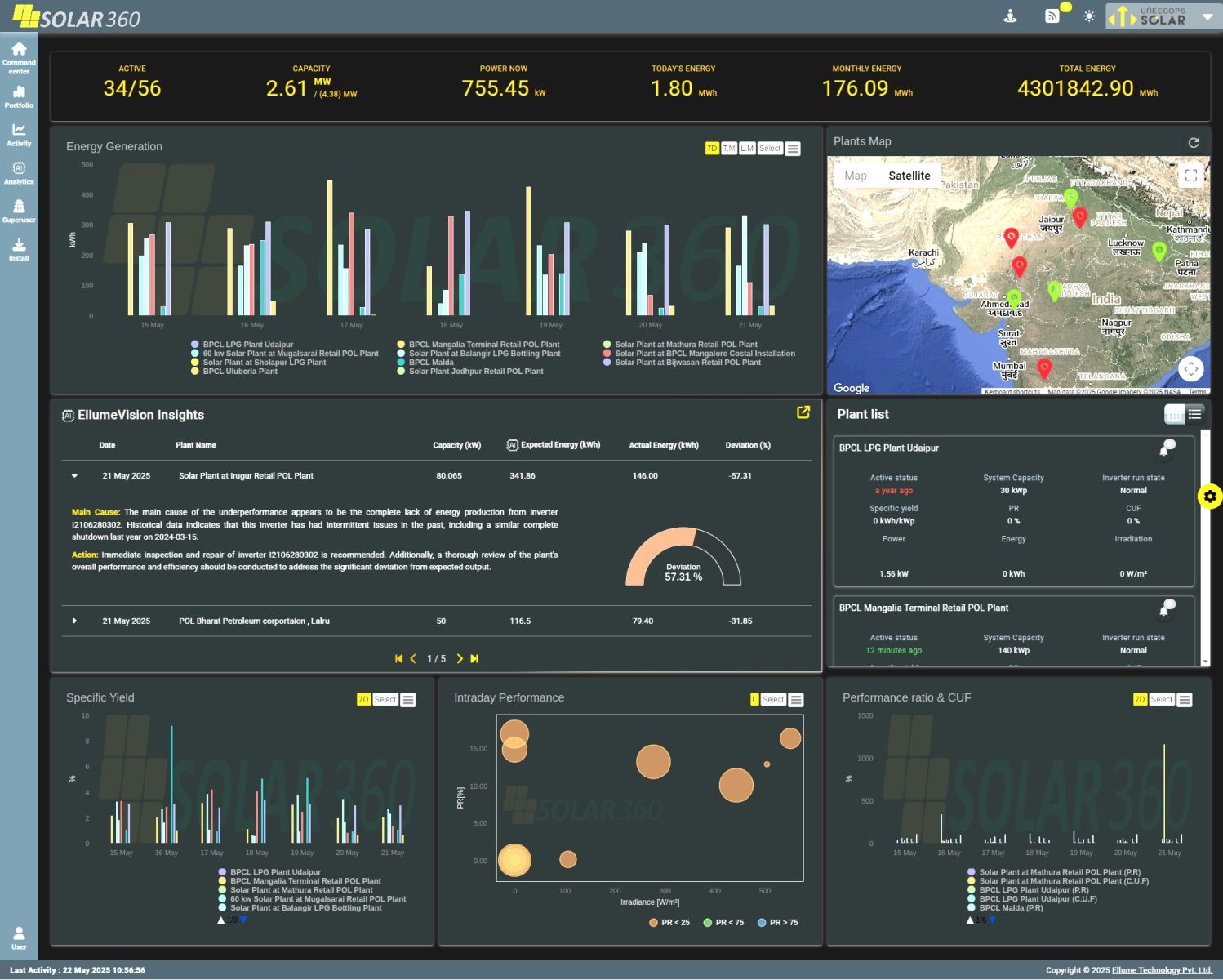
Task: Click the map camera pan control
Action: click(1191, 369)
